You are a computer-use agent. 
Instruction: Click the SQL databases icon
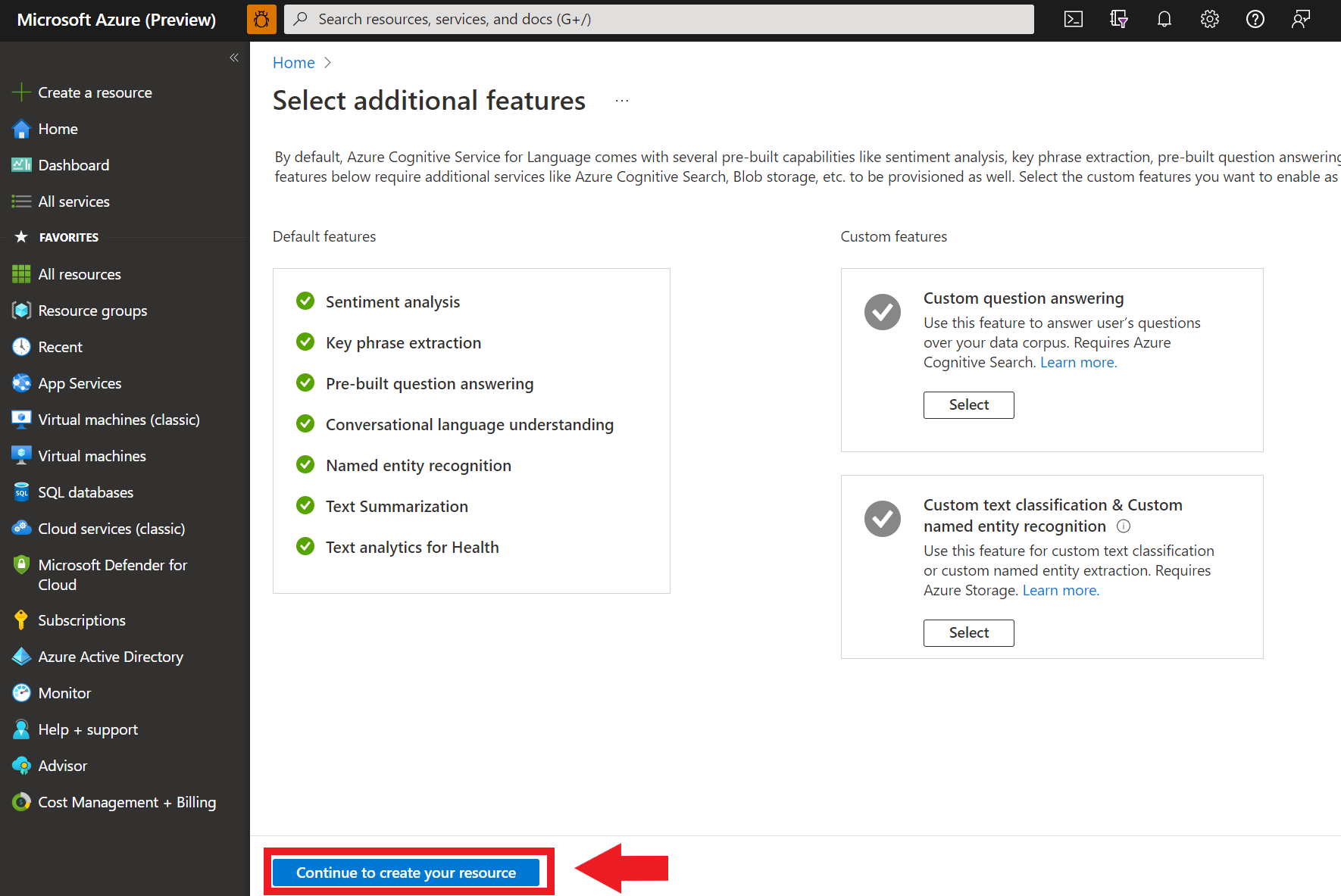click(x=21, y=492)
